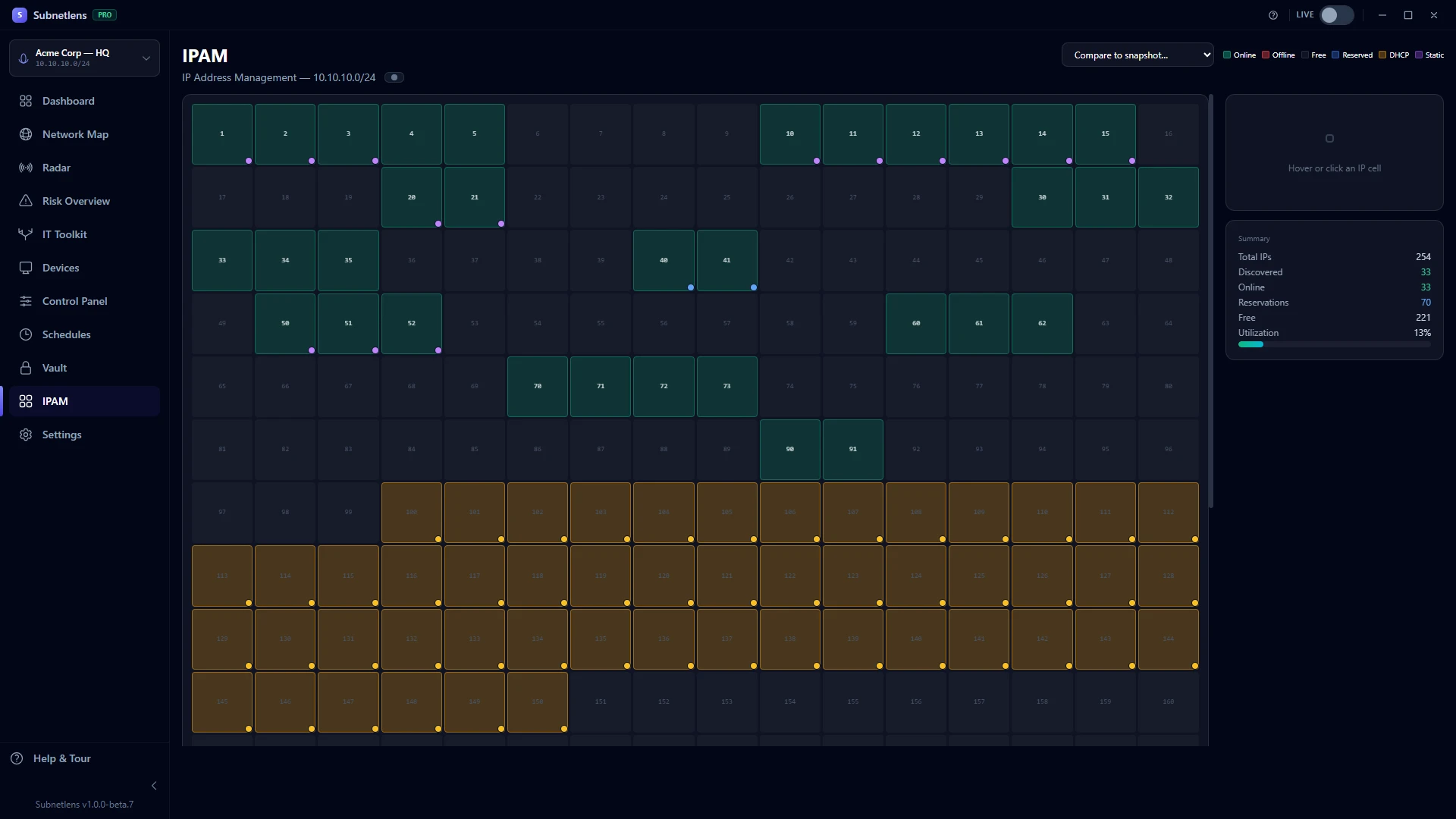The width and height of the screenshot is (1456, 819).
Task: Click the Subnetlens logo icon
Action: tap(20, 15)
